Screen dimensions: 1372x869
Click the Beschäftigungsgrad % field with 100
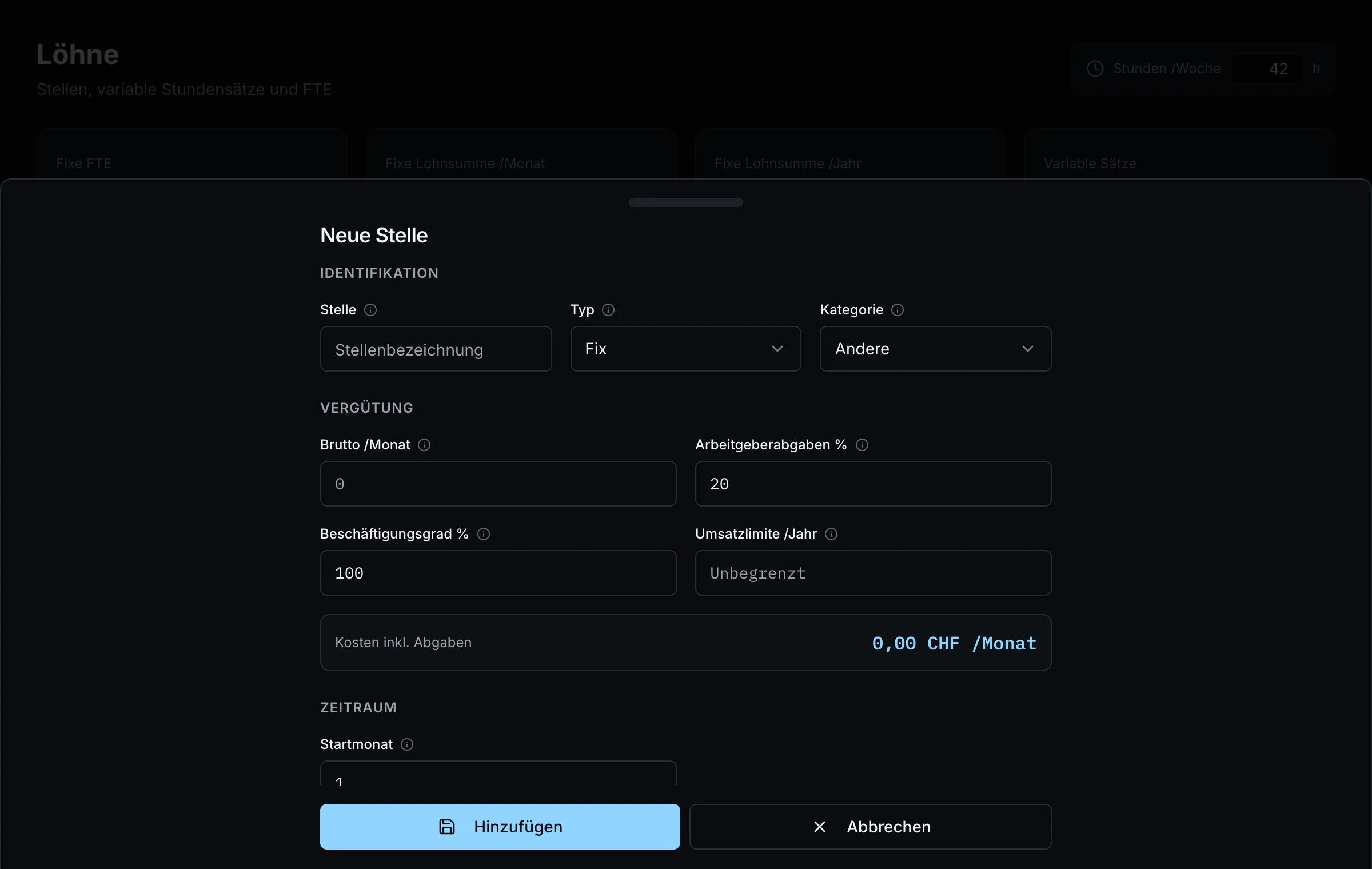[498, 573]
